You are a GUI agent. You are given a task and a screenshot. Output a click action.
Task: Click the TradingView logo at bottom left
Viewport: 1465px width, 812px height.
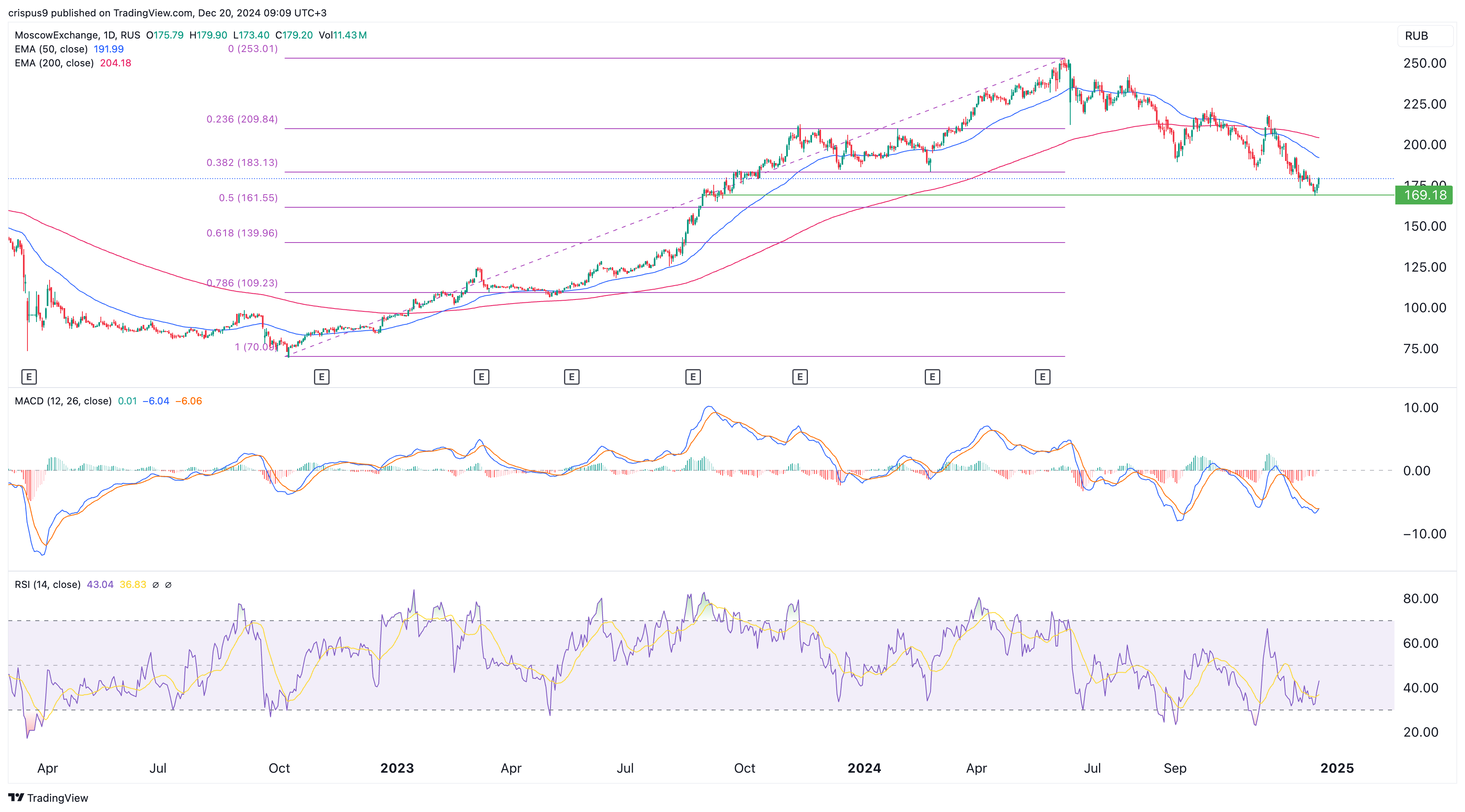(48, 798)
